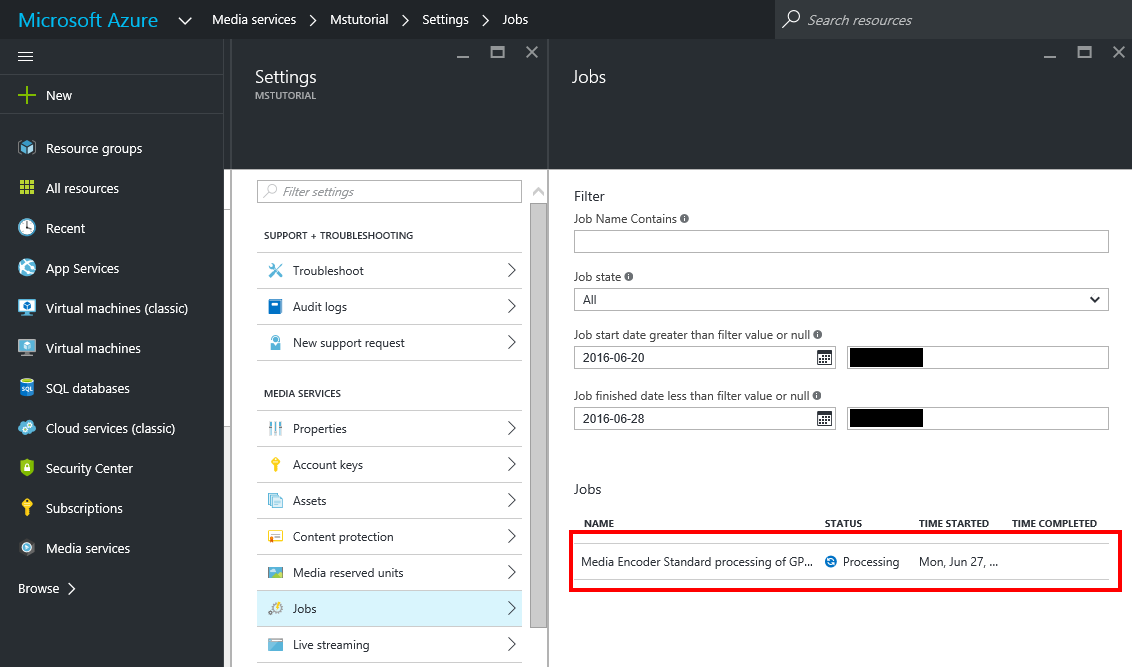Click the All resources grid icon

(x=27, y=188)
